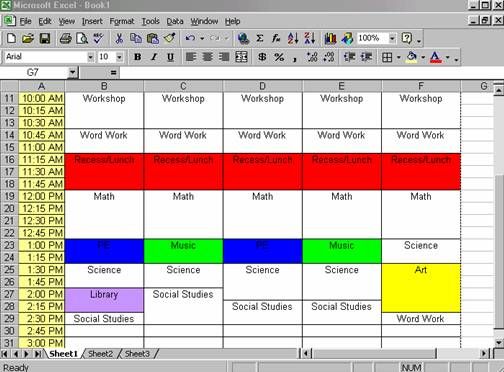Undo the last action

pos(190,38)
